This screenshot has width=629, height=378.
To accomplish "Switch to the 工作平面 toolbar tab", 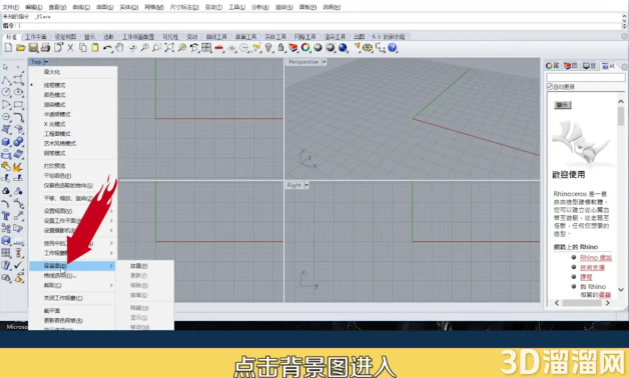I will 35,37.
